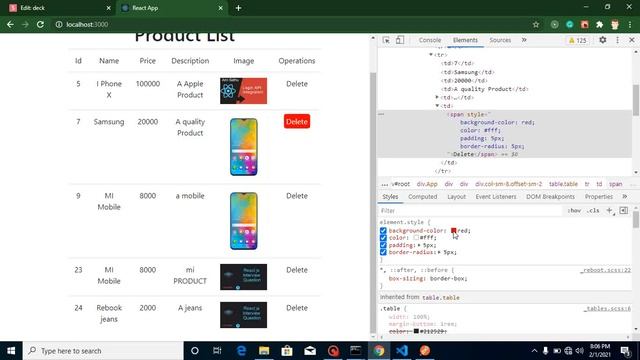Open Chrome menu three dots
This screenshot has width=640, height=360.
click(631, 24)
